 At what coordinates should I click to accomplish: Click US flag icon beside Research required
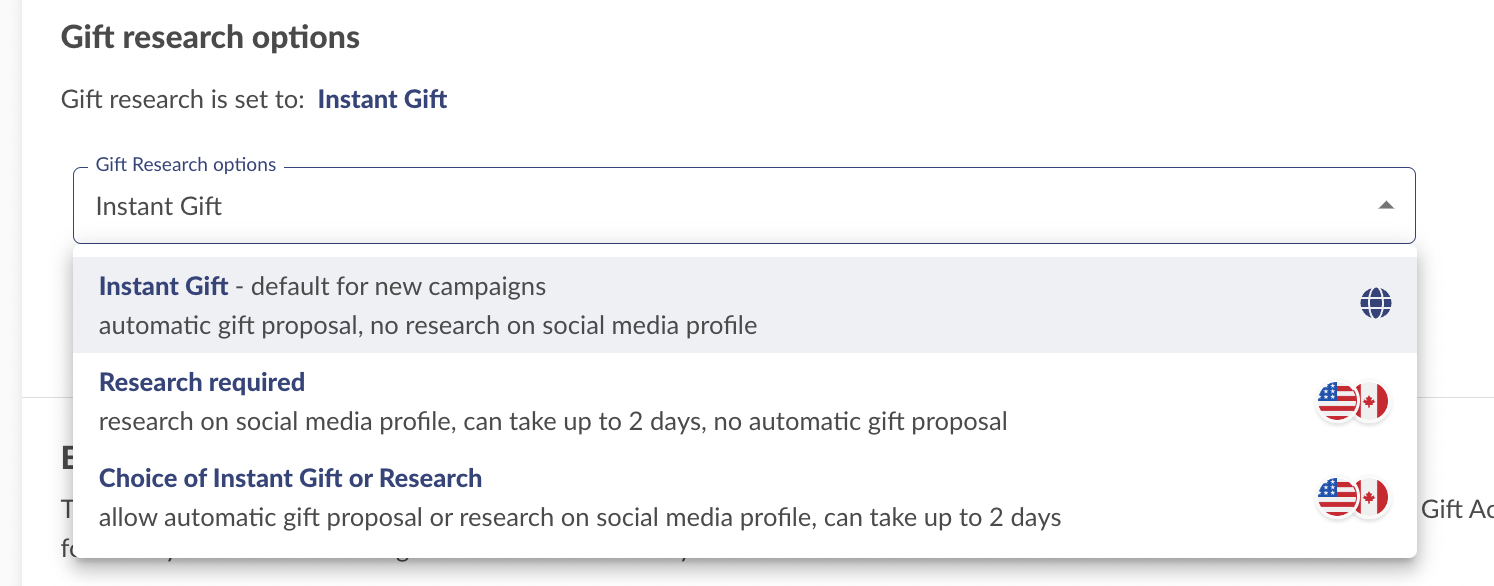click(x=1337, y=401)
